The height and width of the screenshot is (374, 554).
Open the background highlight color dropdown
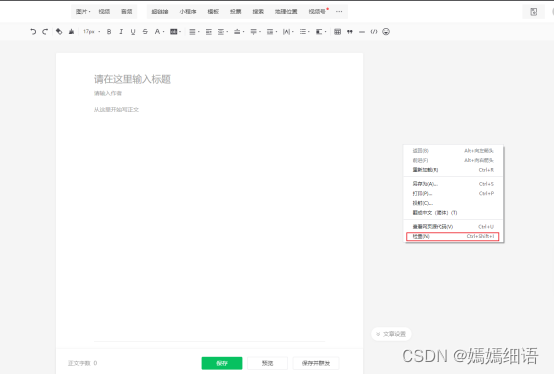[175, 32]
